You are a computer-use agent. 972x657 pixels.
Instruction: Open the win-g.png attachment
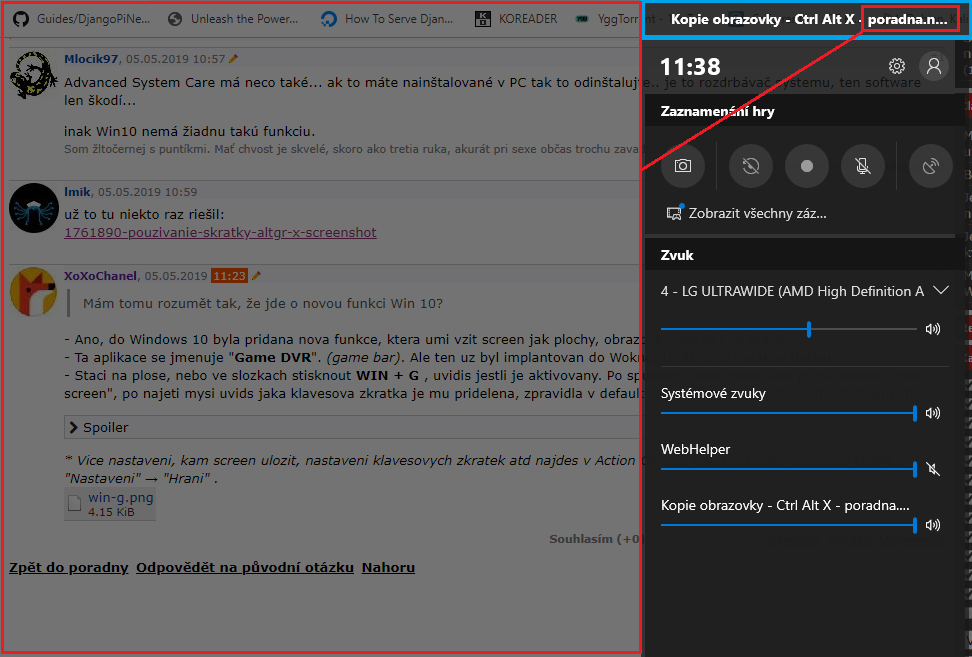pos(121,498)
